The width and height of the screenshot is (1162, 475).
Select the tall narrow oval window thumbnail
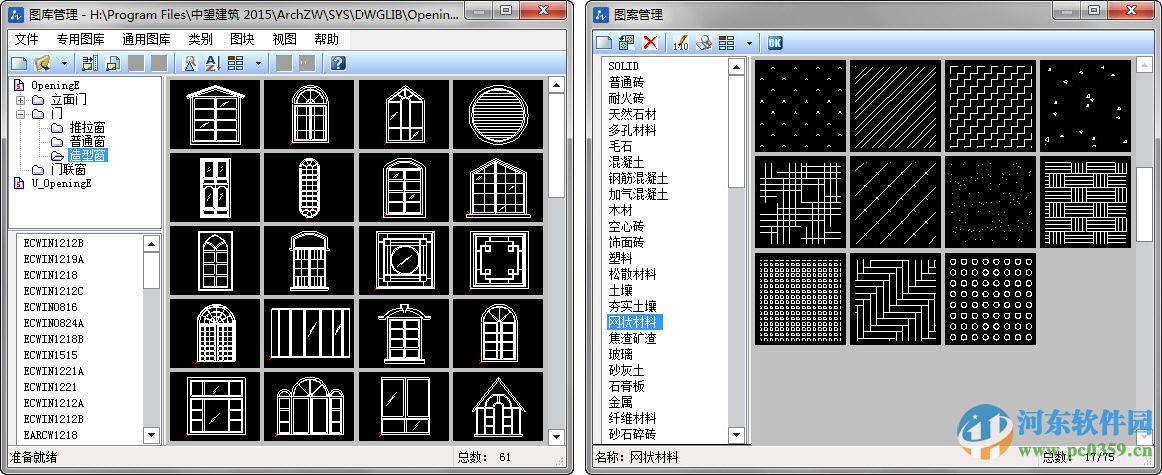pyautogui.click(x=309, y=187)
